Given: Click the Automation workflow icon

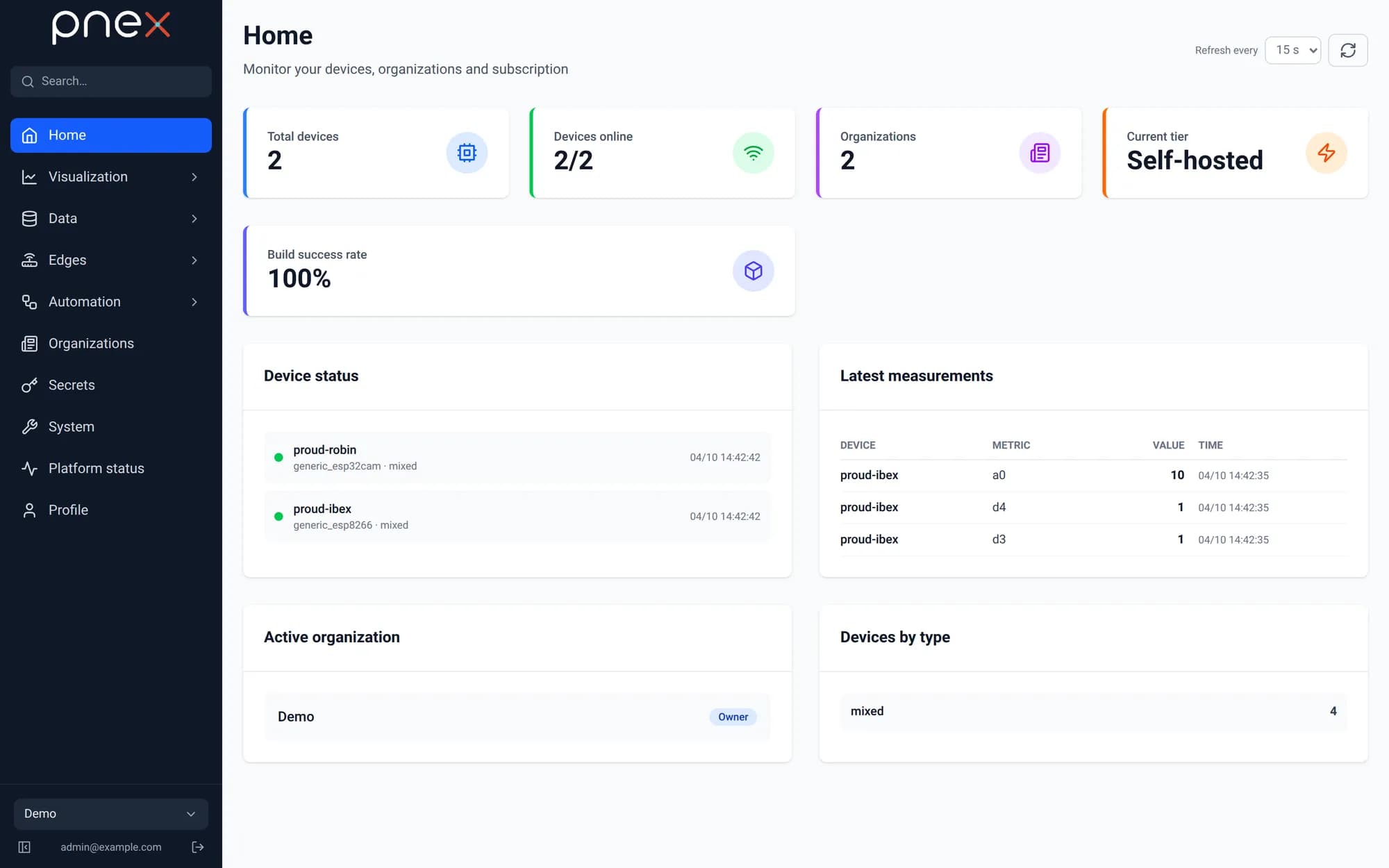Looking at the screenshot, I should (x=29, y=302).
